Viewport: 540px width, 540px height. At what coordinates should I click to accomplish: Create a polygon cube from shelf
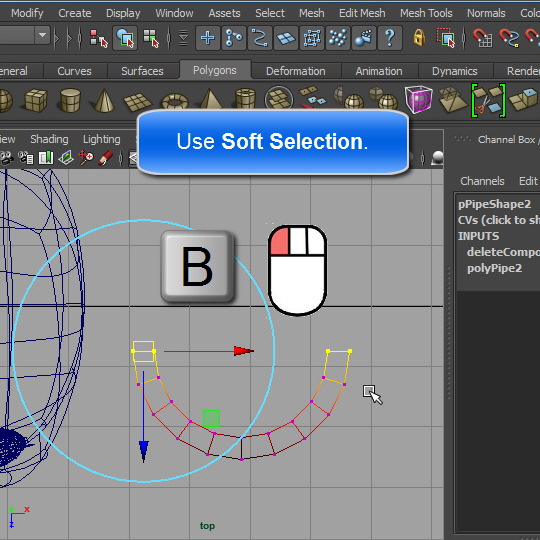coord(36,100)
